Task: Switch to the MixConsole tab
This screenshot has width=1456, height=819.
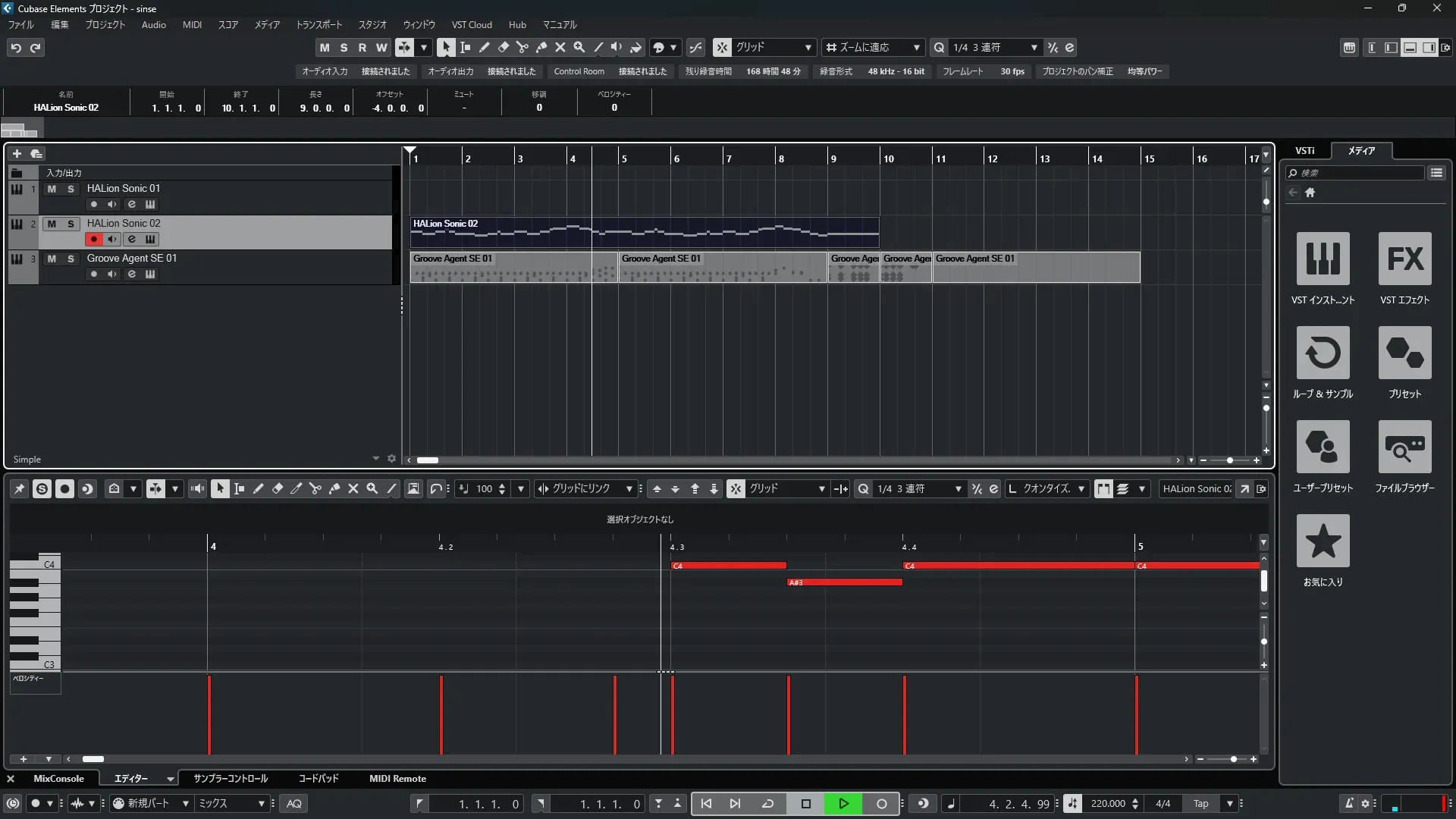Action: coord(58,779)
